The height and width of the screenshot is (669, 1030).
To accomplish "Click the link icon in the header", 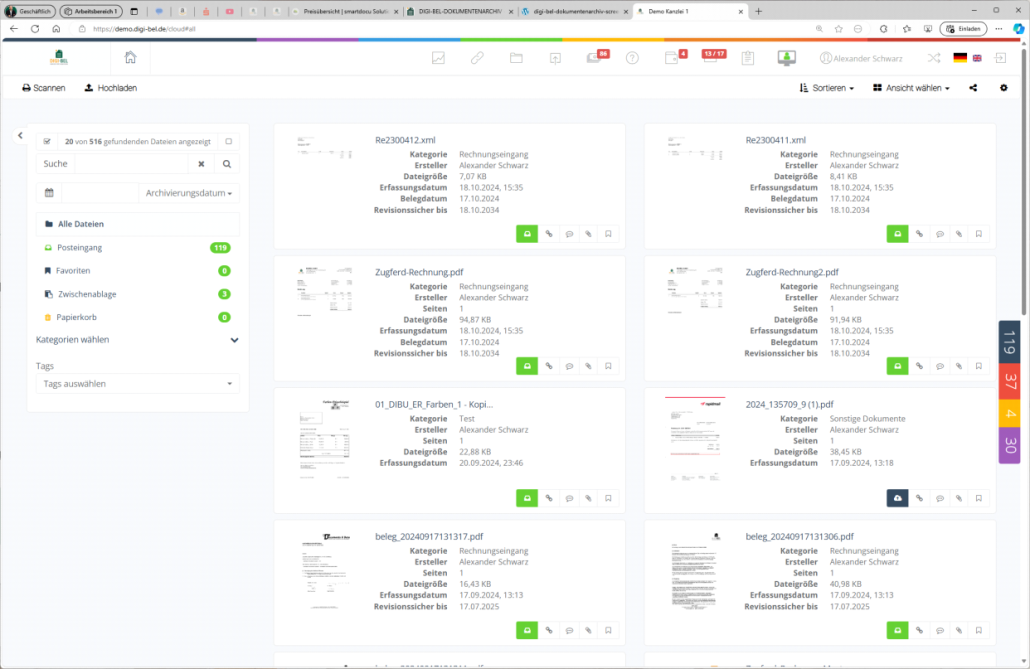I will click(477, 58).
